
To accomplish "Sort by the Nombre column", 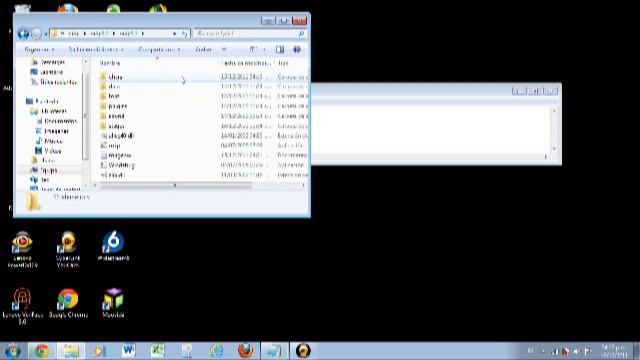I will coord(110,63).
